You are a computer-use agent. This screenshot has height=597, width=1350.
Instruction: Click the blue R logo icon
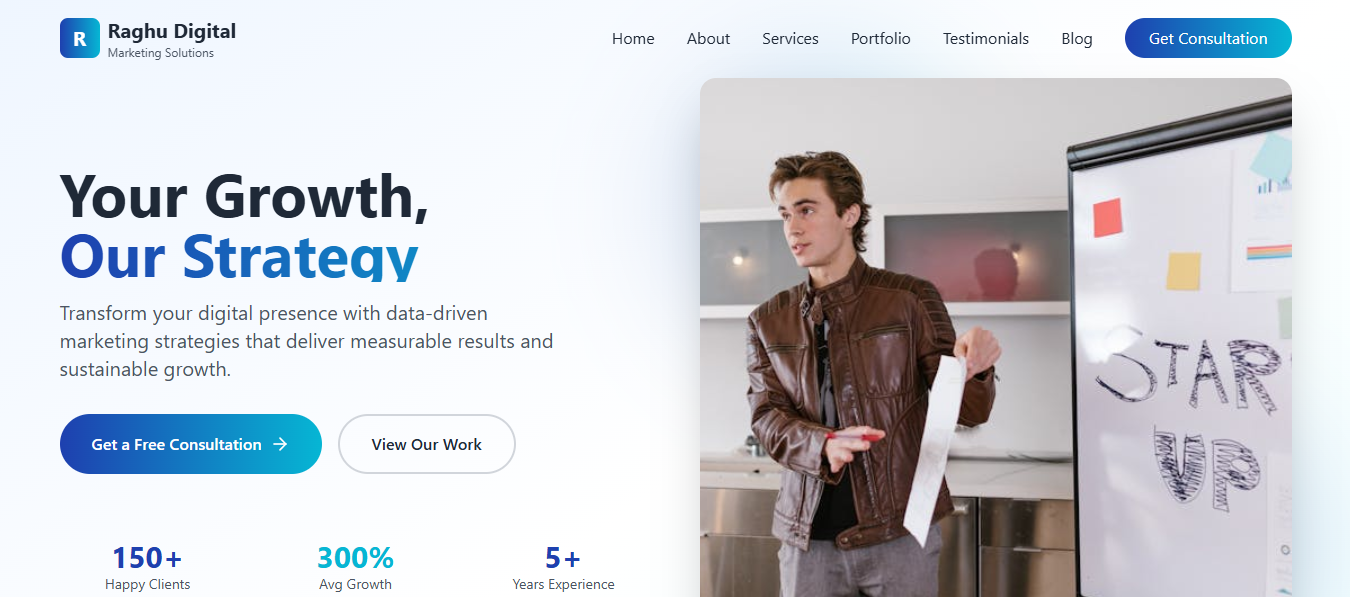(80, 38)
